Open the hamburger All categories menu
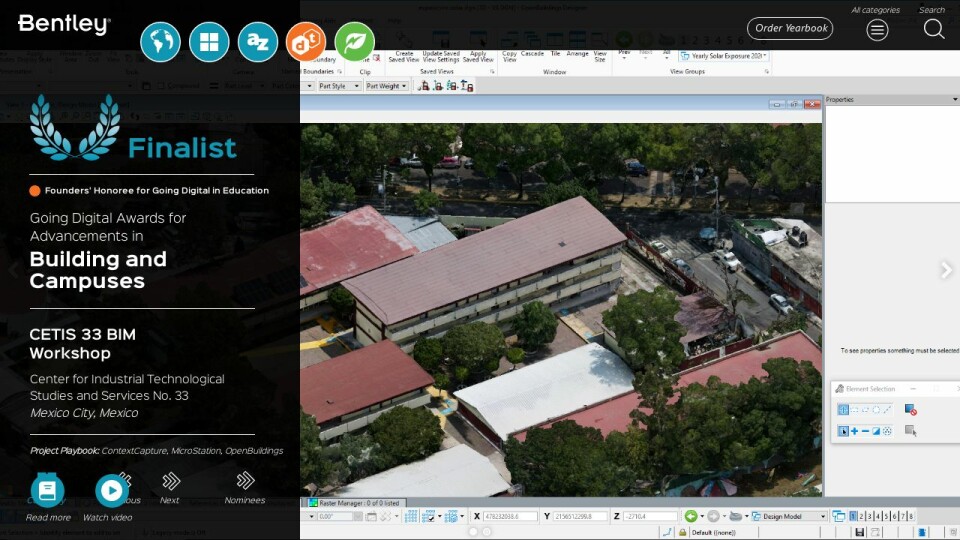 tap(877, 29)
